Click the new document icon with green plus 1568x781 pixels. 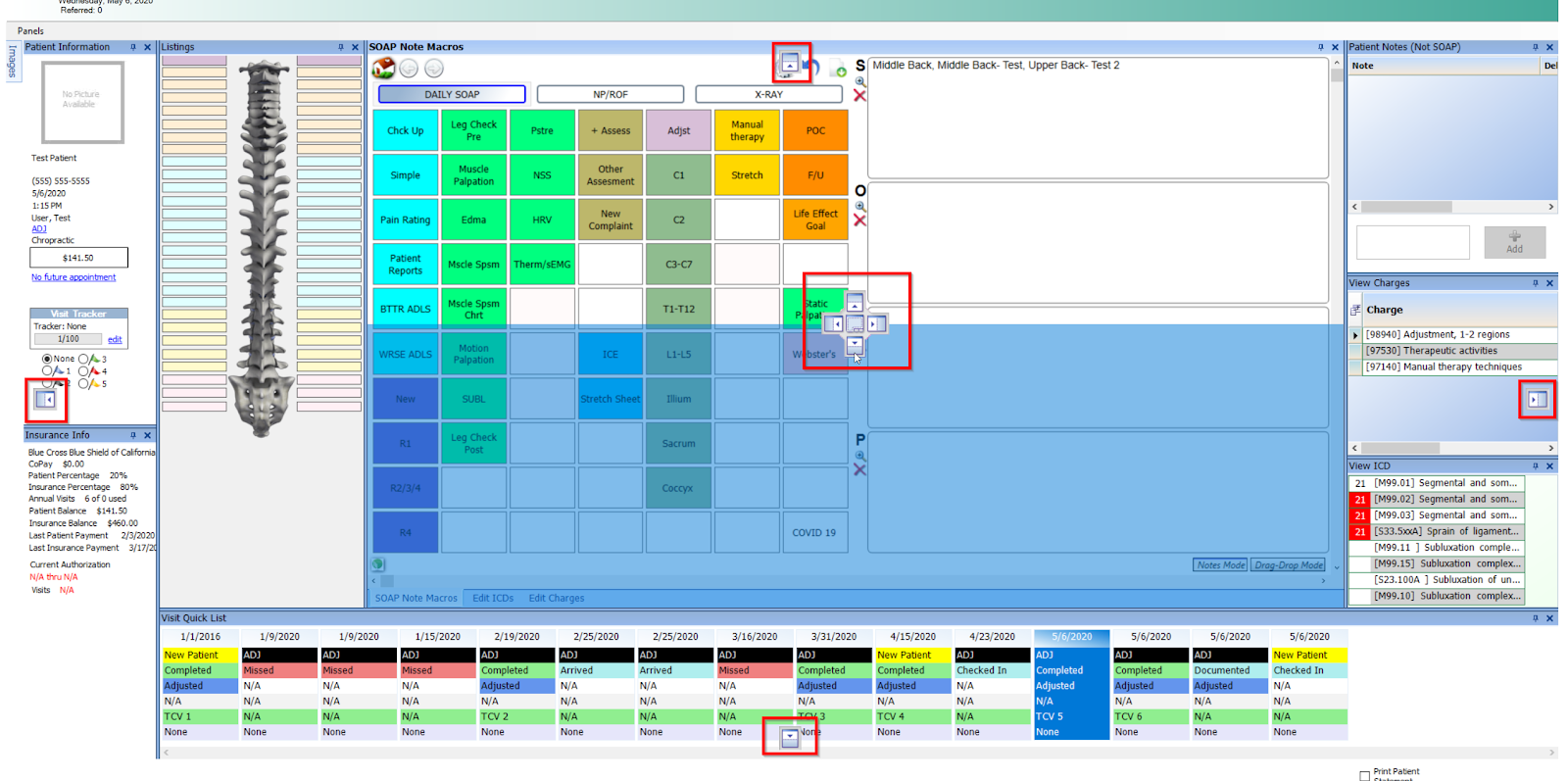pos(838,69)
